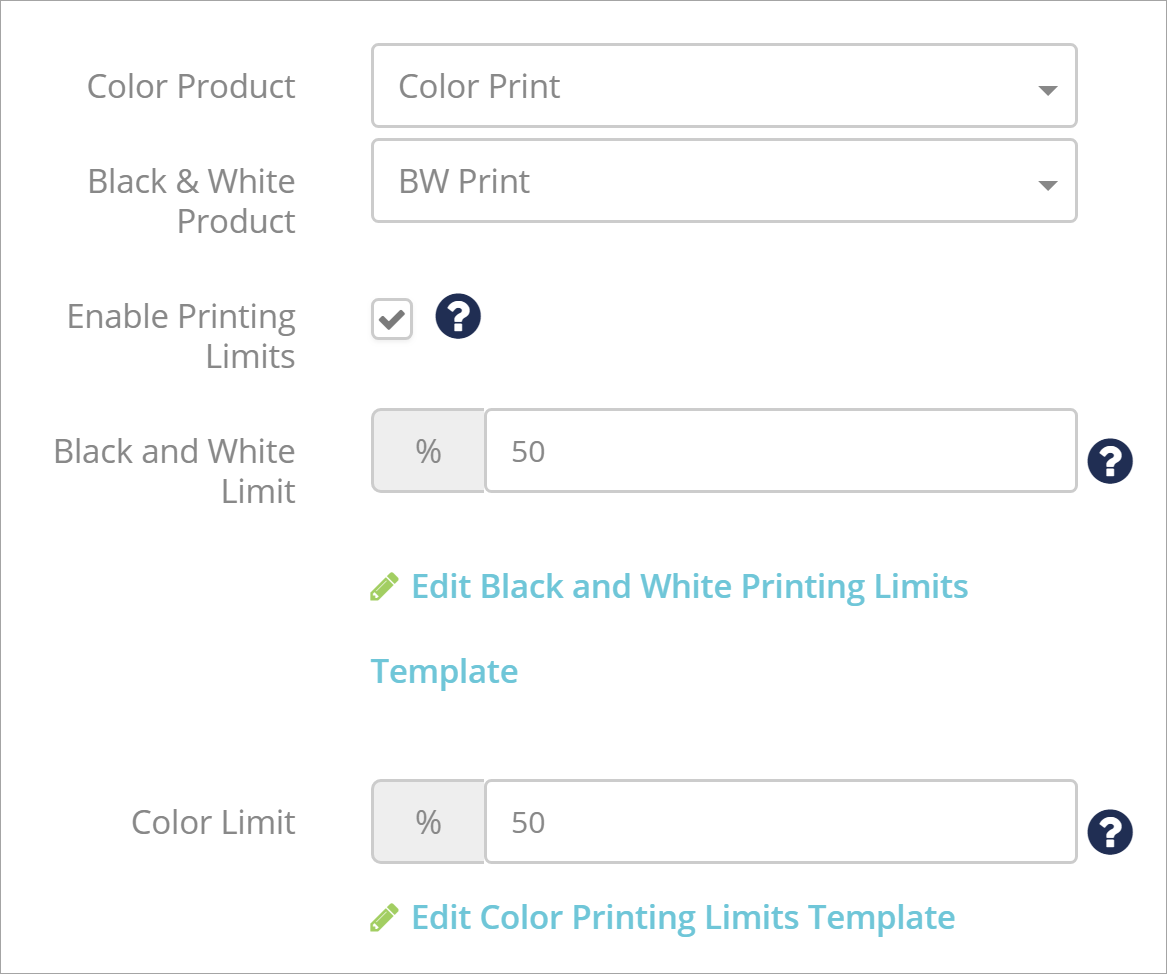Open the Black & White Product dropdown
Viewport: 1167px width, 974px height.
click(x=724, y=181)
